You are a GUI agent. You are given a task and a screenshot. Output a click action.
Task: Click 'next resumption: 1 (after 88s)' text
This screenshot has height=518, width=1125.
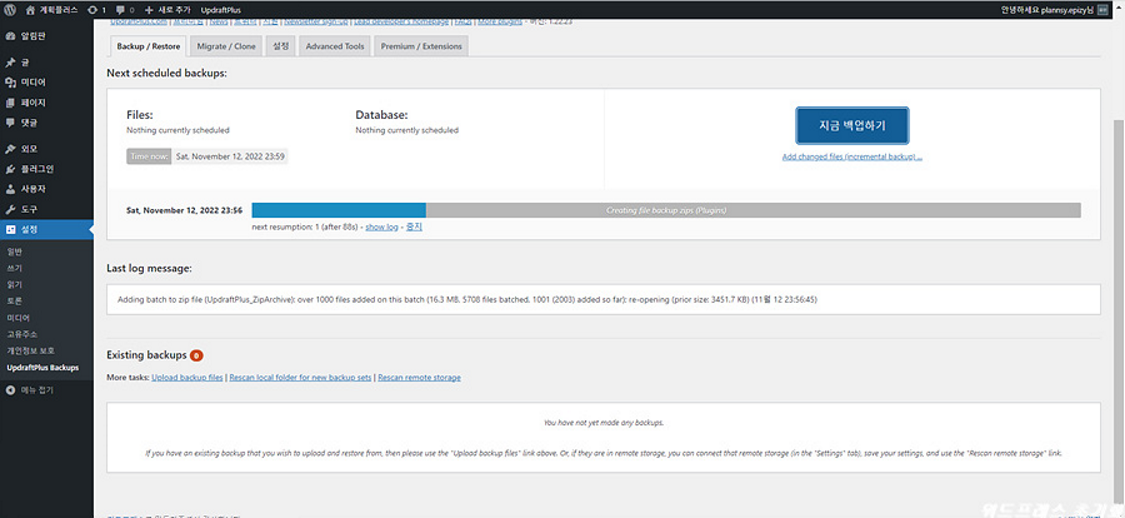coord(305,227)
